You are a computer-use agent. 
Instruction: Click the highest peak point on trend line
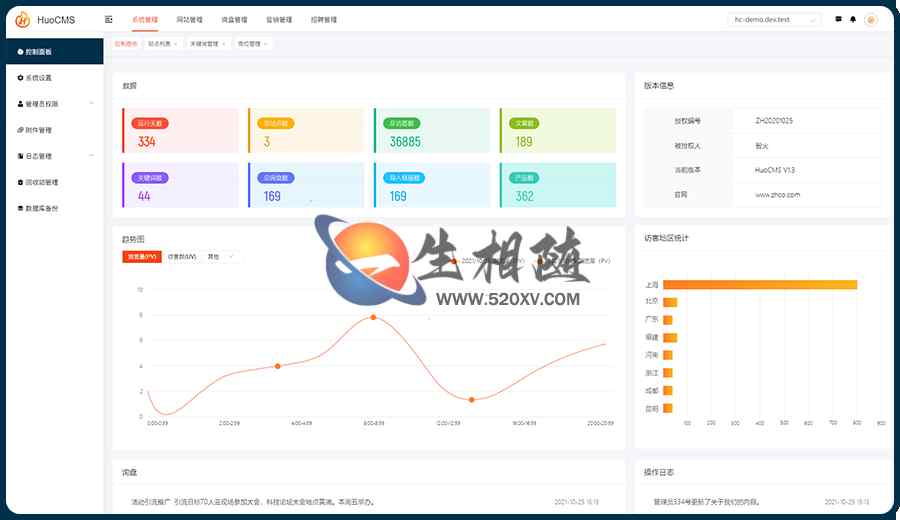tap(373, 317)
